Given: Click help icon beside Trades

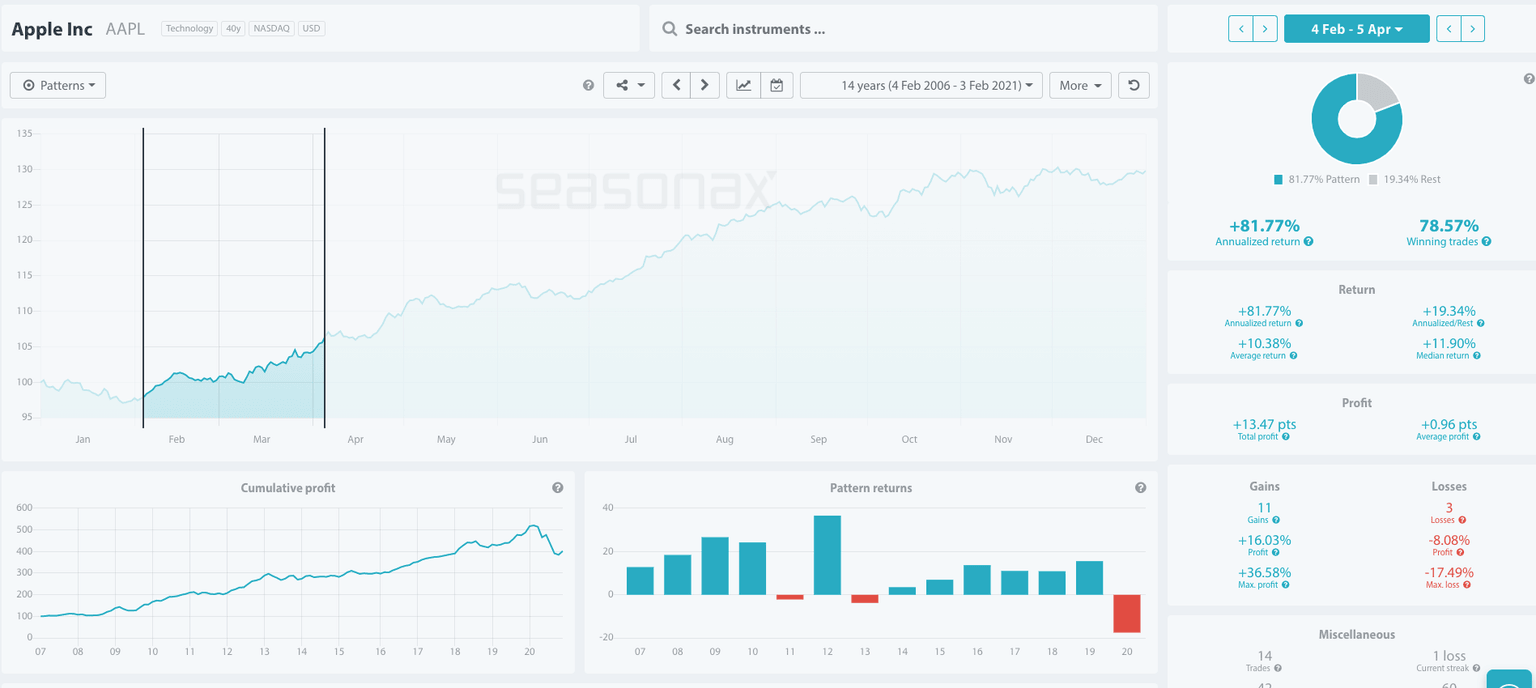Looking at the screenshot, I should pyautogui.click(x=1278, y=668).
